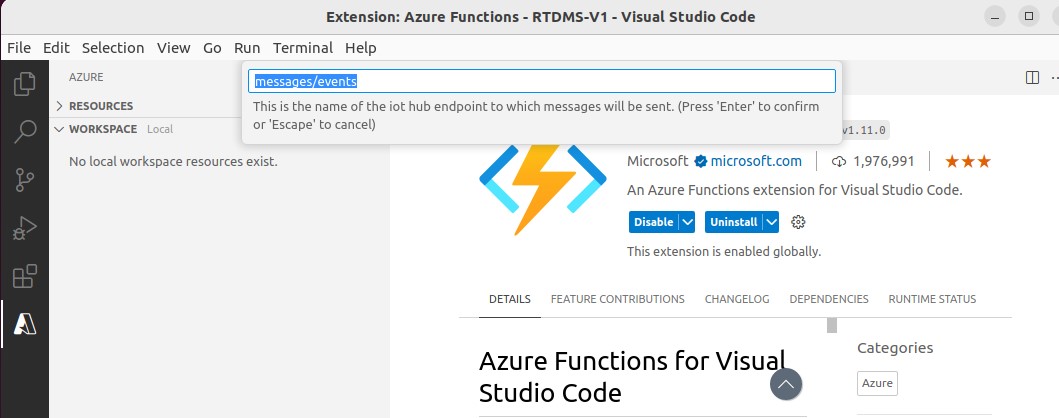The width and height of the screenshot is (1059, 418).
Task: Open the Run menu
Action: [247, 48]
